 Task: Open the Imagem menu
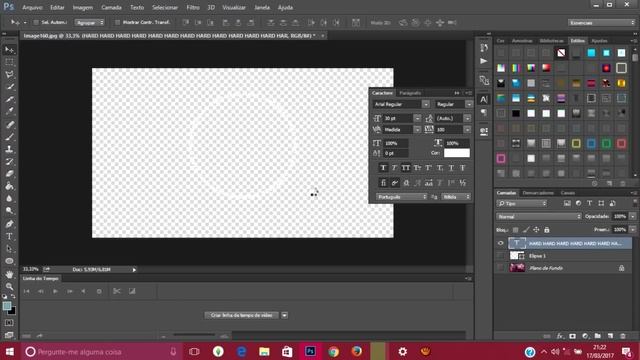click(x=82, y=7)
